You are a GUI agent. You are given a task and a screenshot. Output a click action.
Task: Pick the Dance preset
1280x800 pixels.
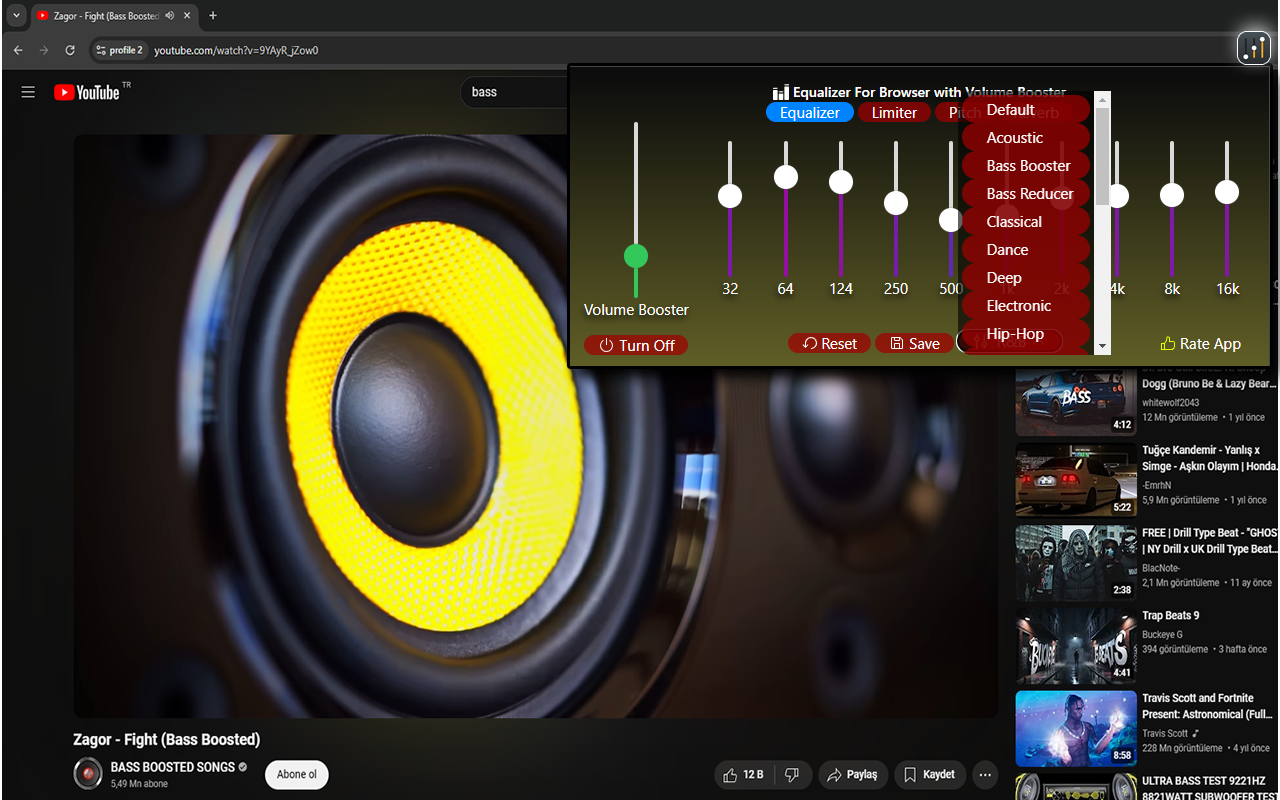[1025, 250]
